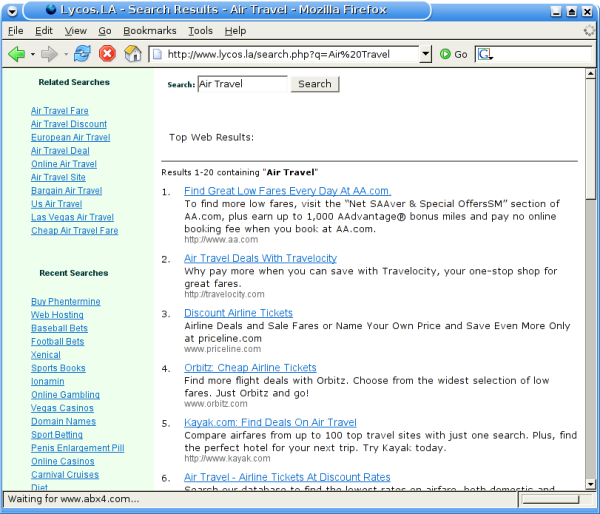This screenshot has width=600, height=514.
Task: Click the status bar progress meter
Action: 551,499
